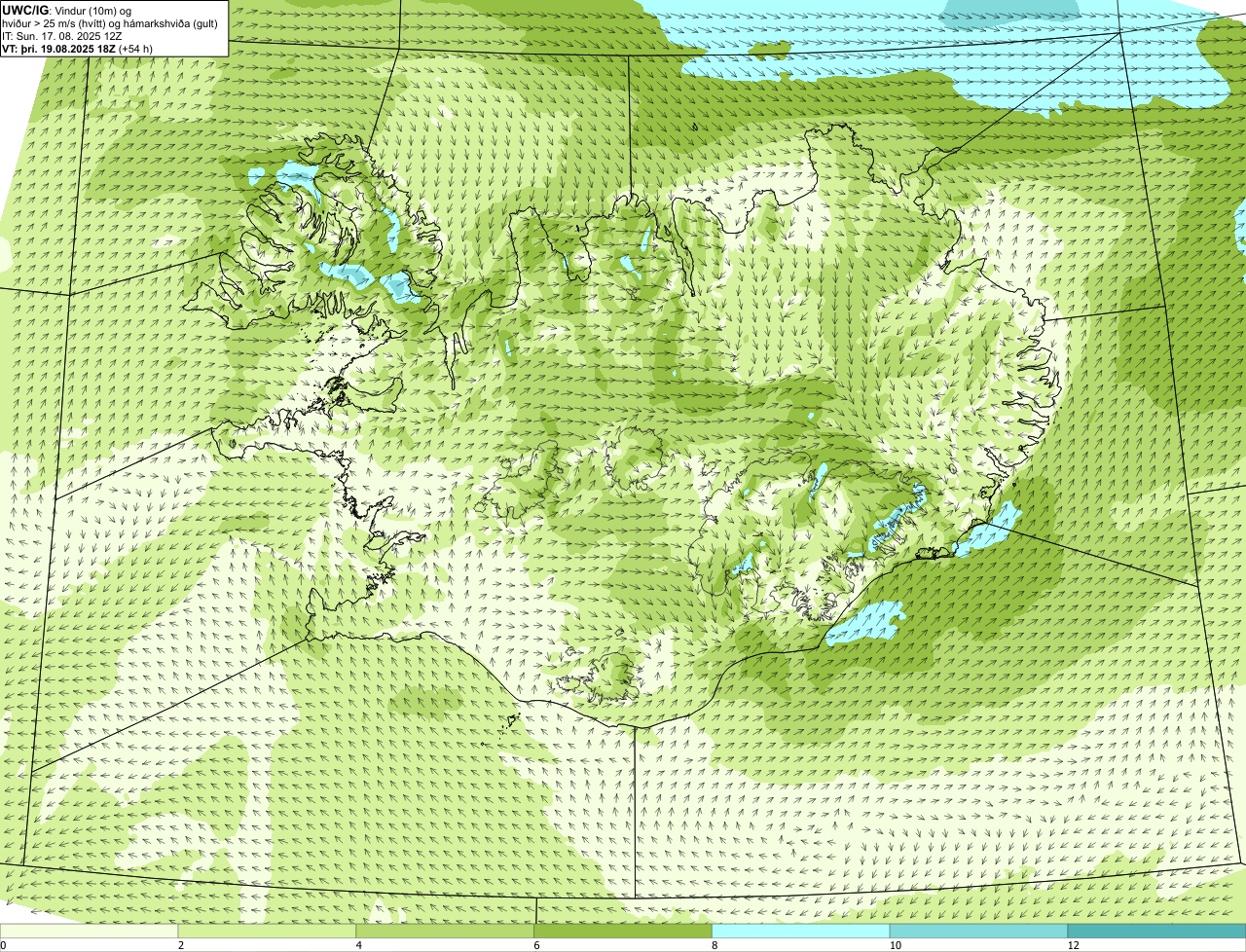Click the "VT: þri. 19.08.2025 18Z" valid-time line
This screenshot has height=952, width=1246.
[x=78, y=48]
